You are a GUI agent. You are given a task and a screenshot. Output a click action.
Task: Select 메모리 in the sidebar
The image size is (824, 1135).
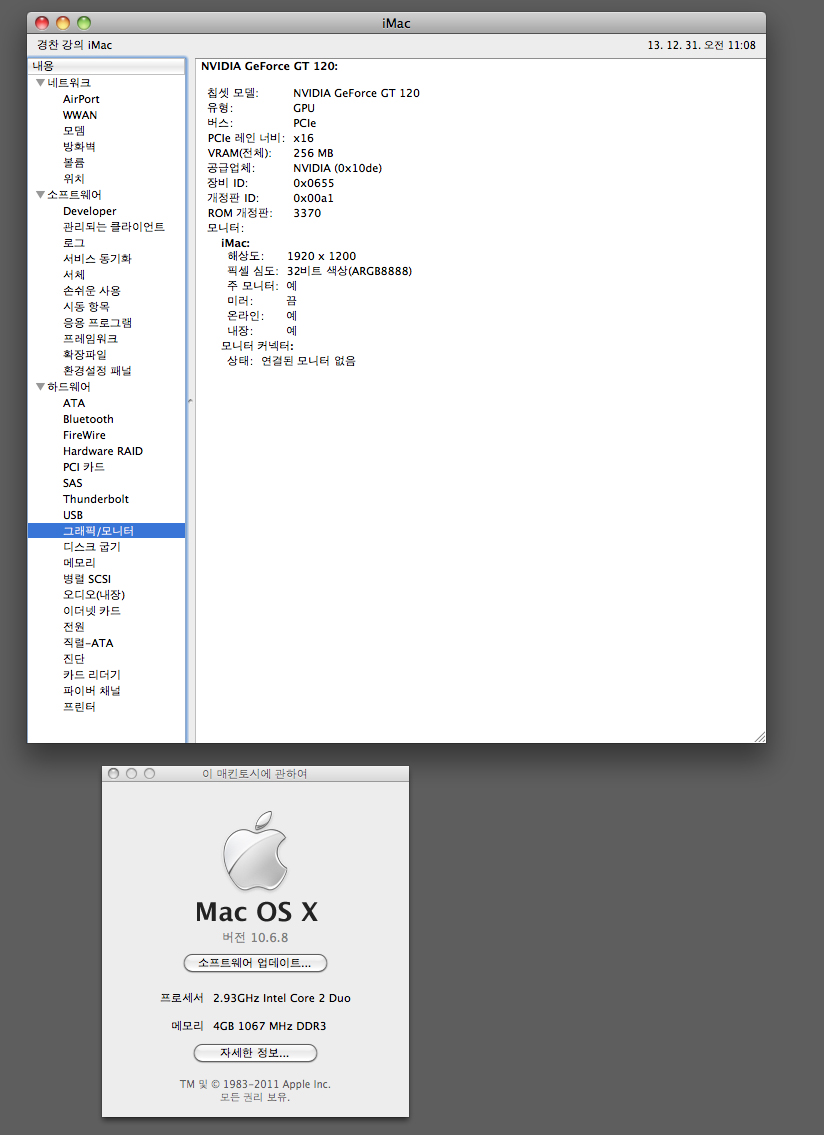[79, 563]
